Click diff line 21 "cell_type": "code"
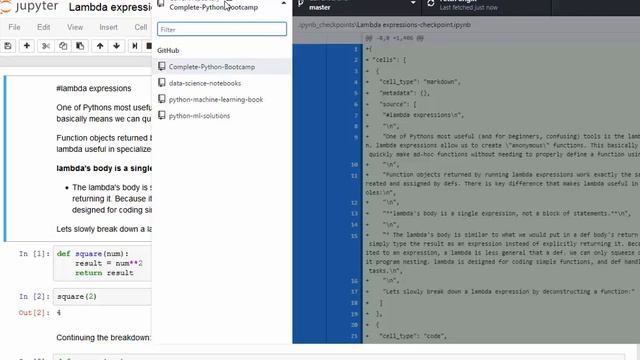The width and height of the screenshot is (640, 360). (x=413, y=336)
